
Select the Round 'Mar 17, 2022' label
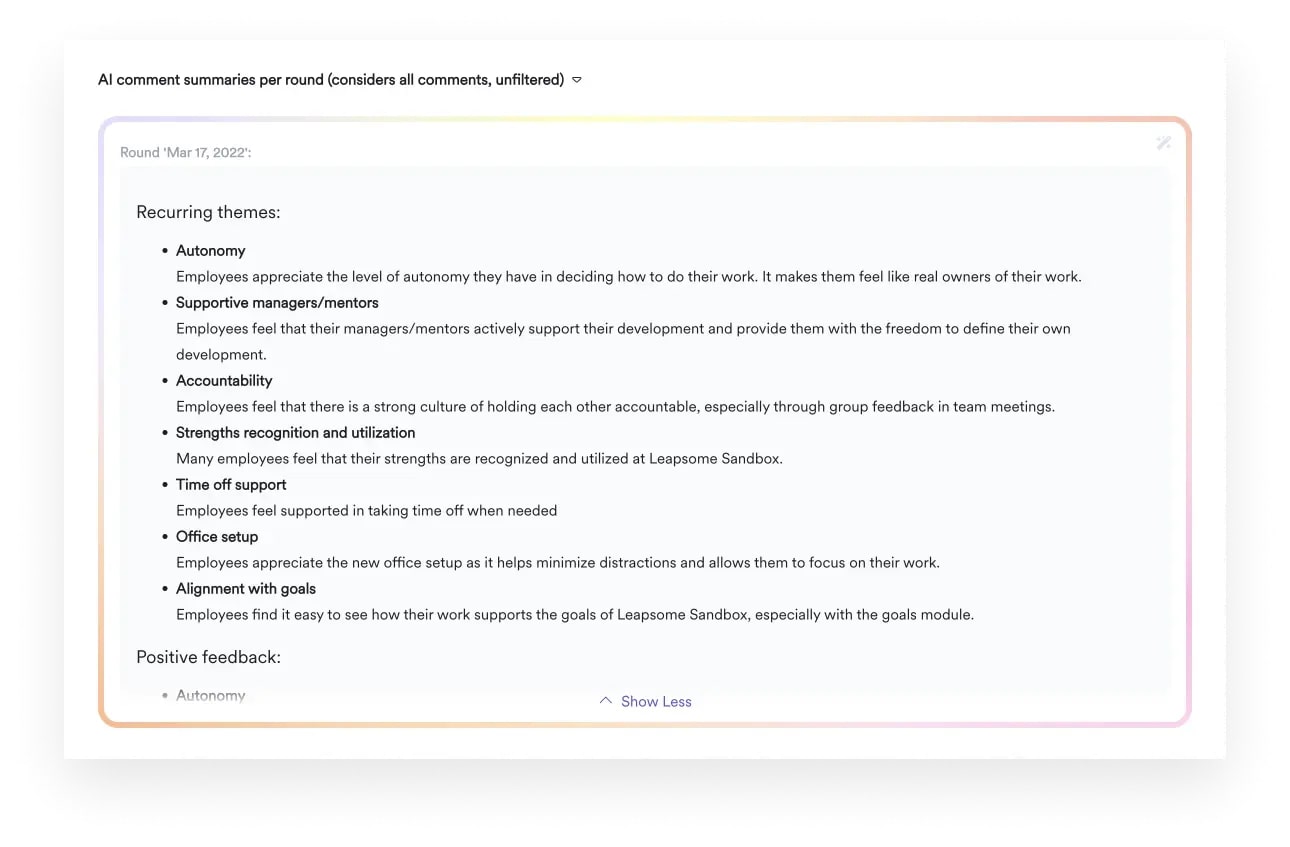[x=183, y=152]
